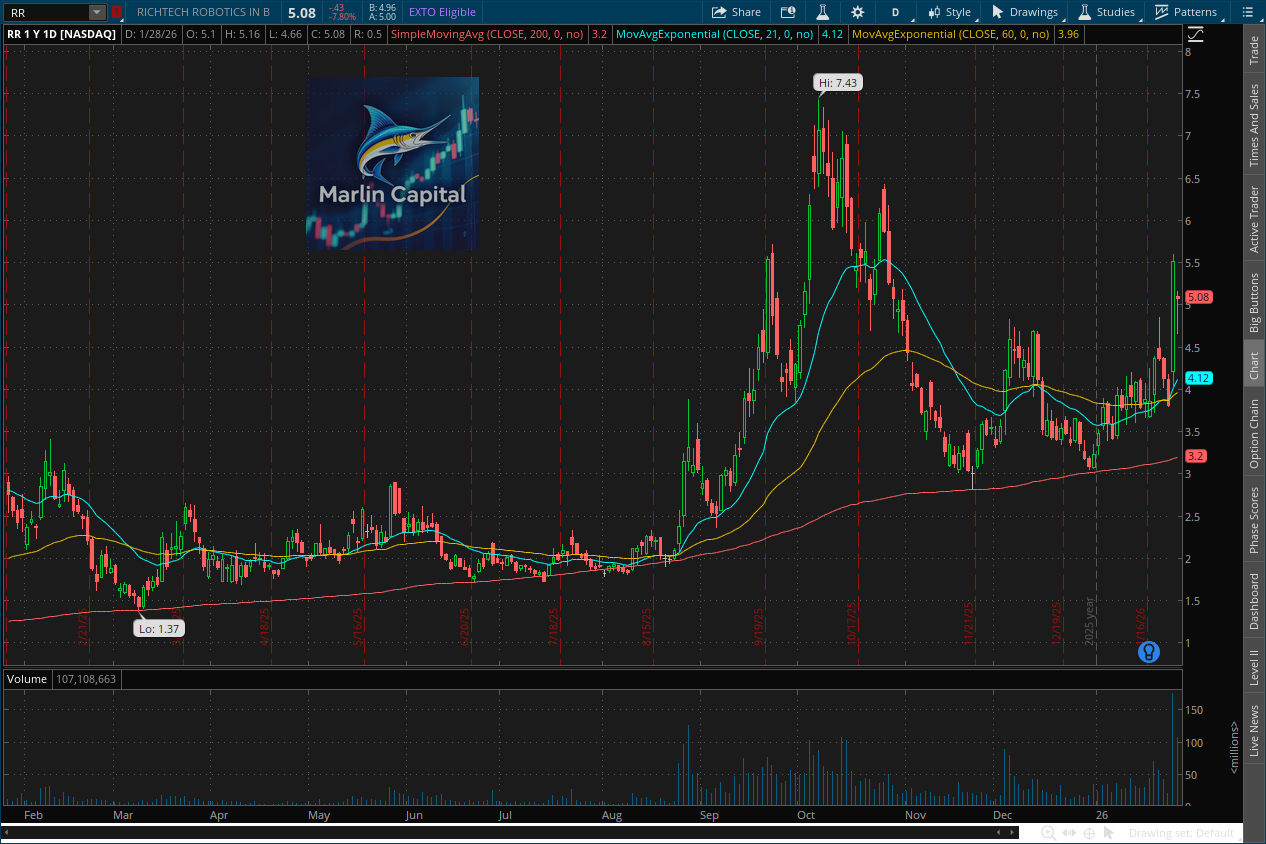Click the 5.08 last price bubble on axis
1266x844 pixels.
tap(1199, 297)
